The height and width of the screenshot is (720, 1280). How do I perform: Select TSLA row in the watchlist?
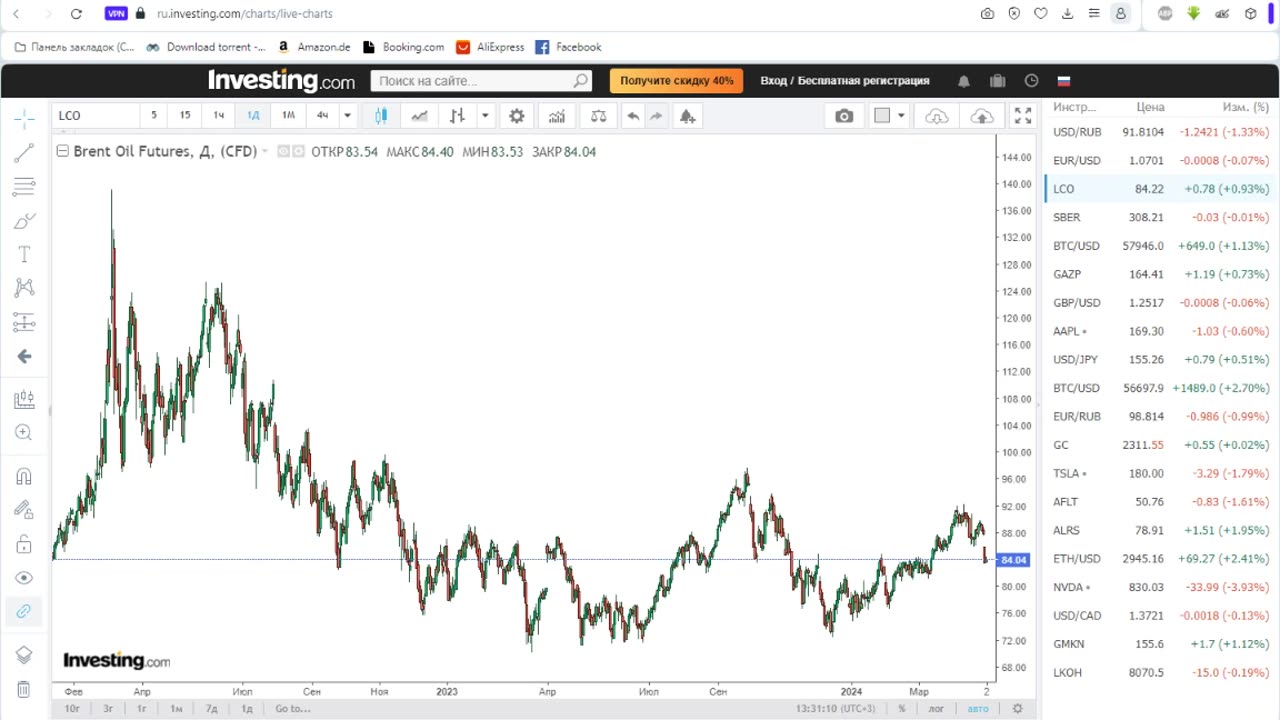click(1159, 473)
